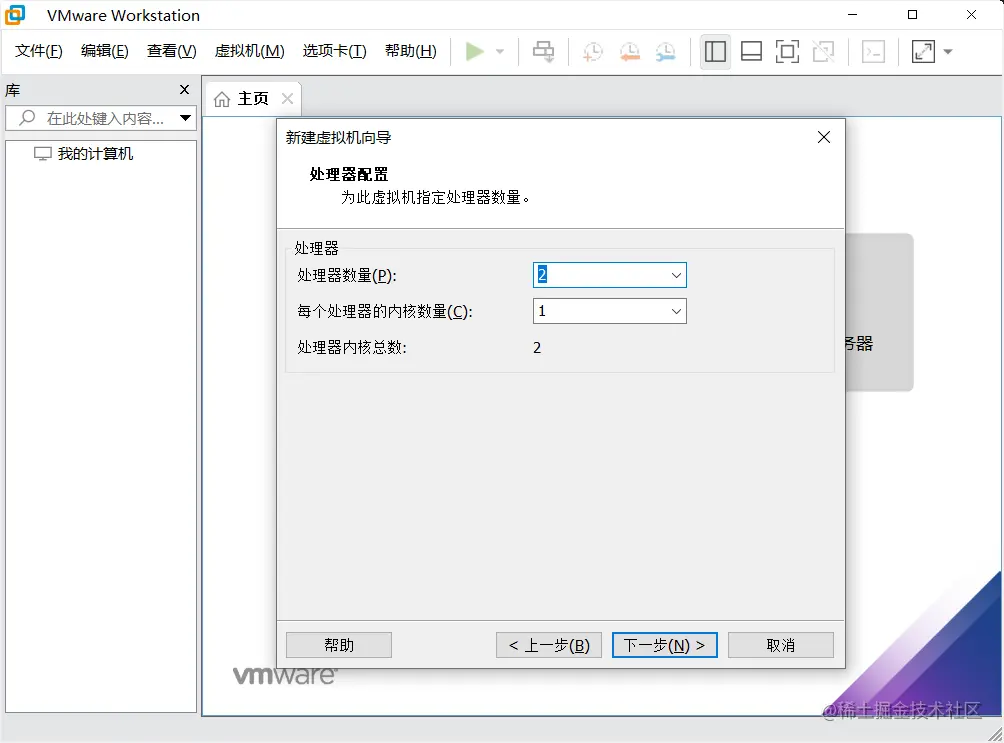The image size is (1004, 743).
Task: Select 我的计算机 in the library tree
Action: [x=90, y=153]
